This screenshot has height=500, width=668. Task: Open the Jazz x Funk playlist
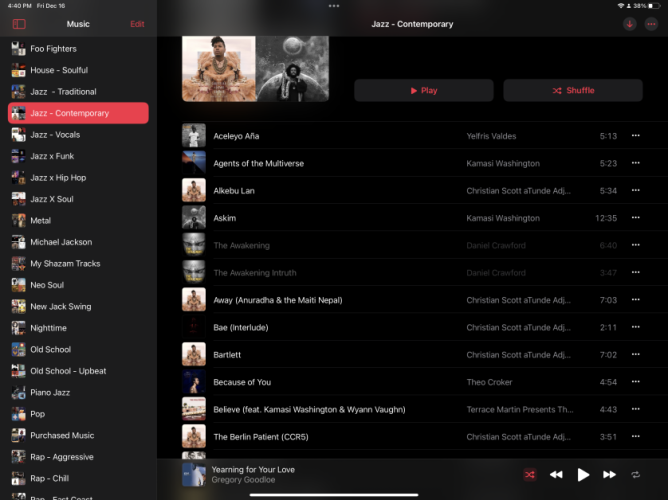[x=78, y=156]
